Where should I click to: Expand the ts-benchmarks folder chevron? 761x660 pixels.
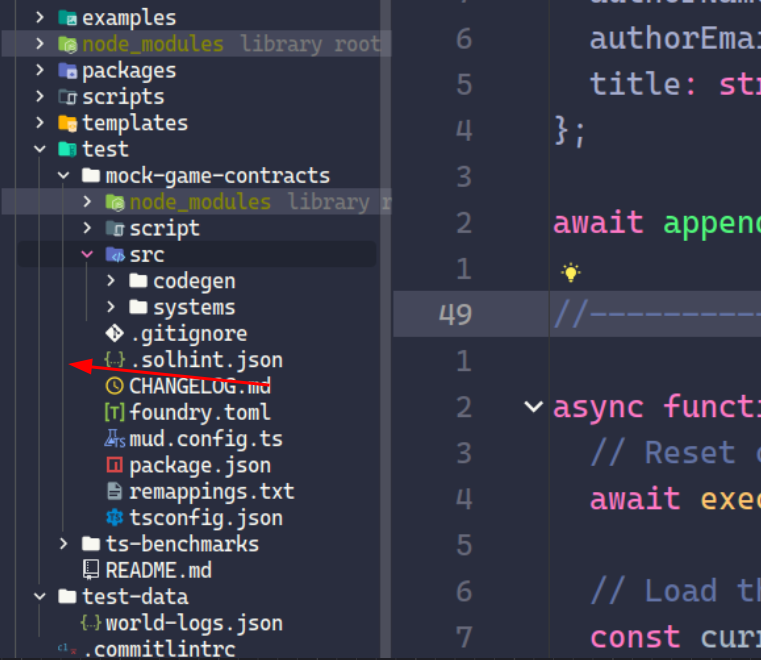coord(64,544)
